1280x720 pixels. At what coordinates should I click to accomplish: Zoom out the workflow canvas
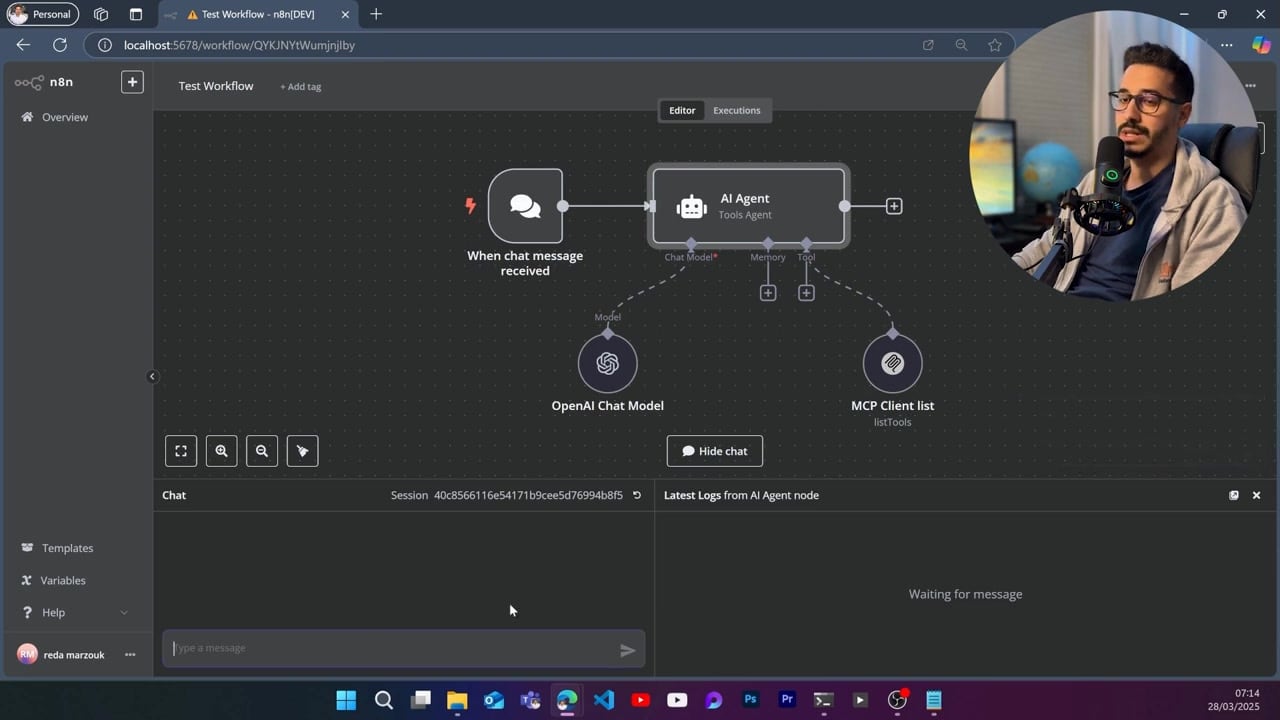pyautogui.click(x=262, y=451)
